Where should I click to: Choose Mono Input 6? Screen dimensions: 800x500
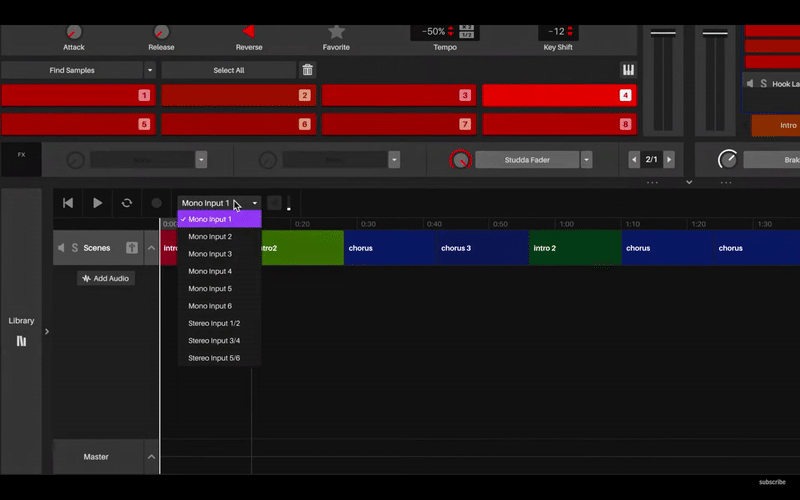click(x=219, y=306)
